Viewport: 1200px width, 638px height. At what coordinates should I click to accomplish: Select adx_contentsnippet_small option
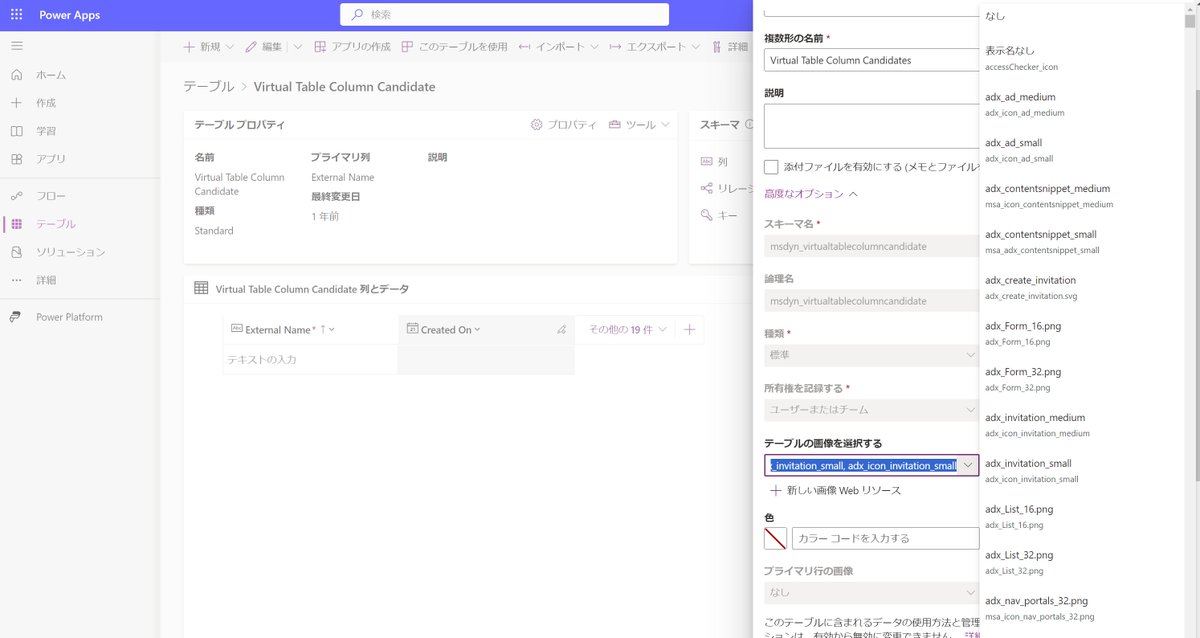pos(1083,241)
